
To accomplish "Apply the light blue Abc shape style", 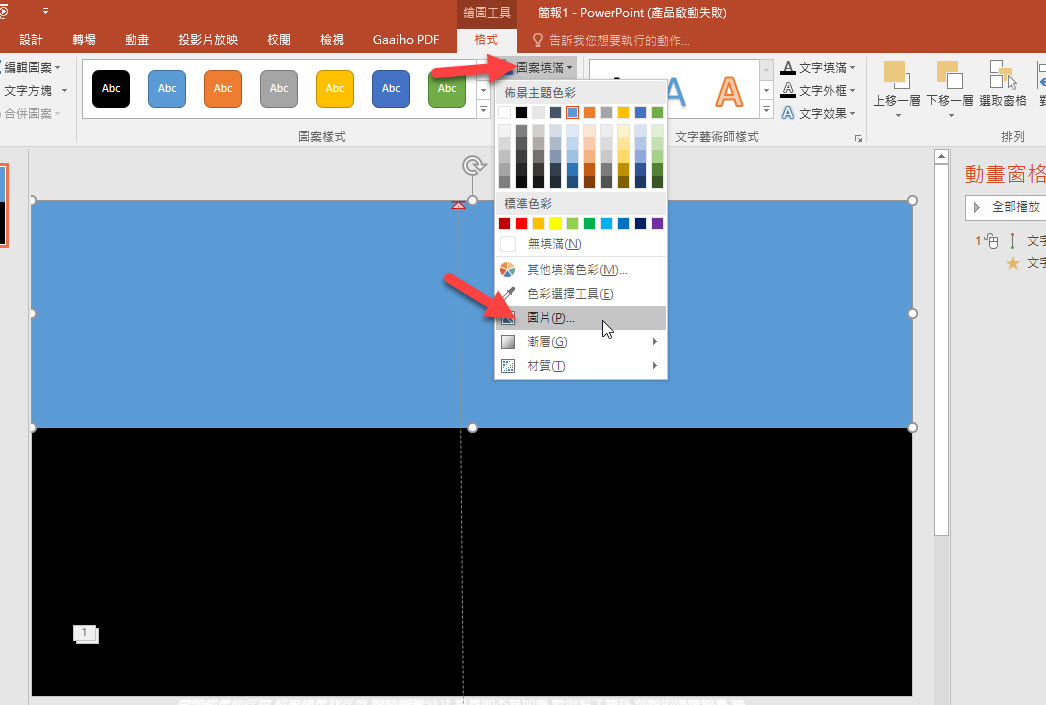I will [167, 89].
